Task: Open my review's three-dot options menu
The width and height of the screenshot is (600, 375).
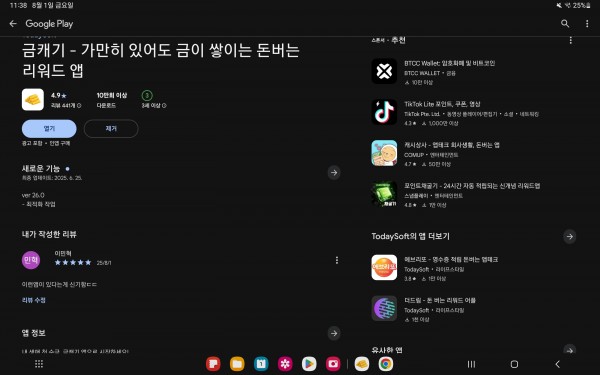Action: coord(337,260)
